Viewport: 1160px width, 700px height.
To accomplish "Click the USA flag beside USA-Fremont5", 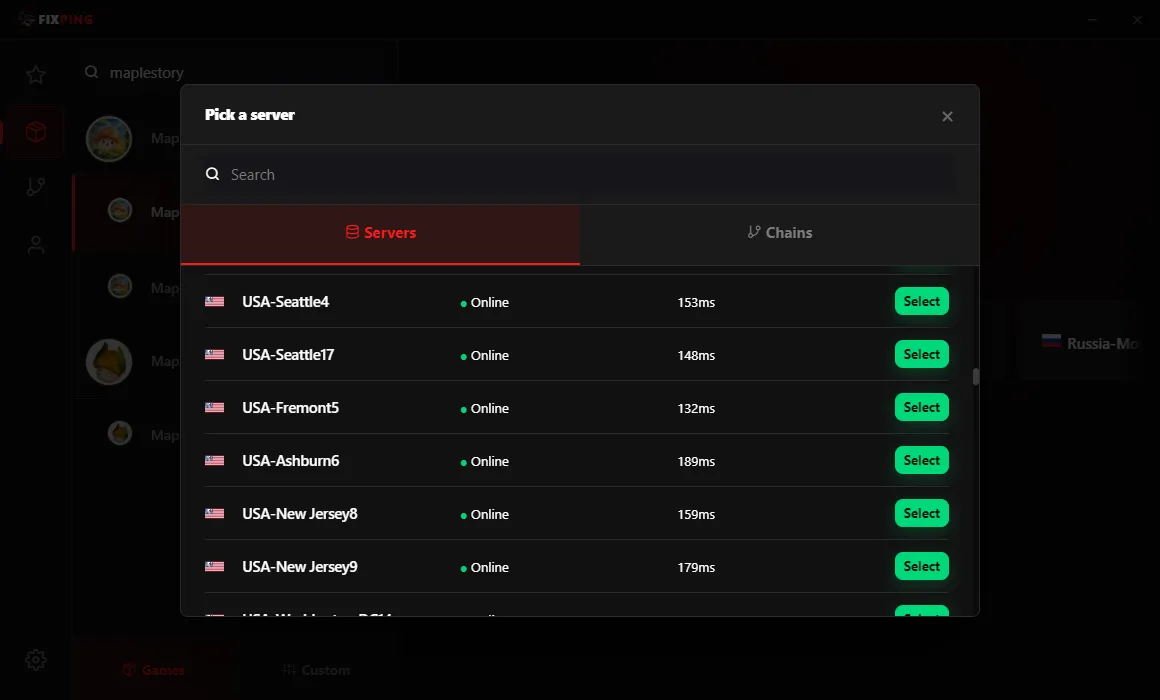I will click(215, 408).
